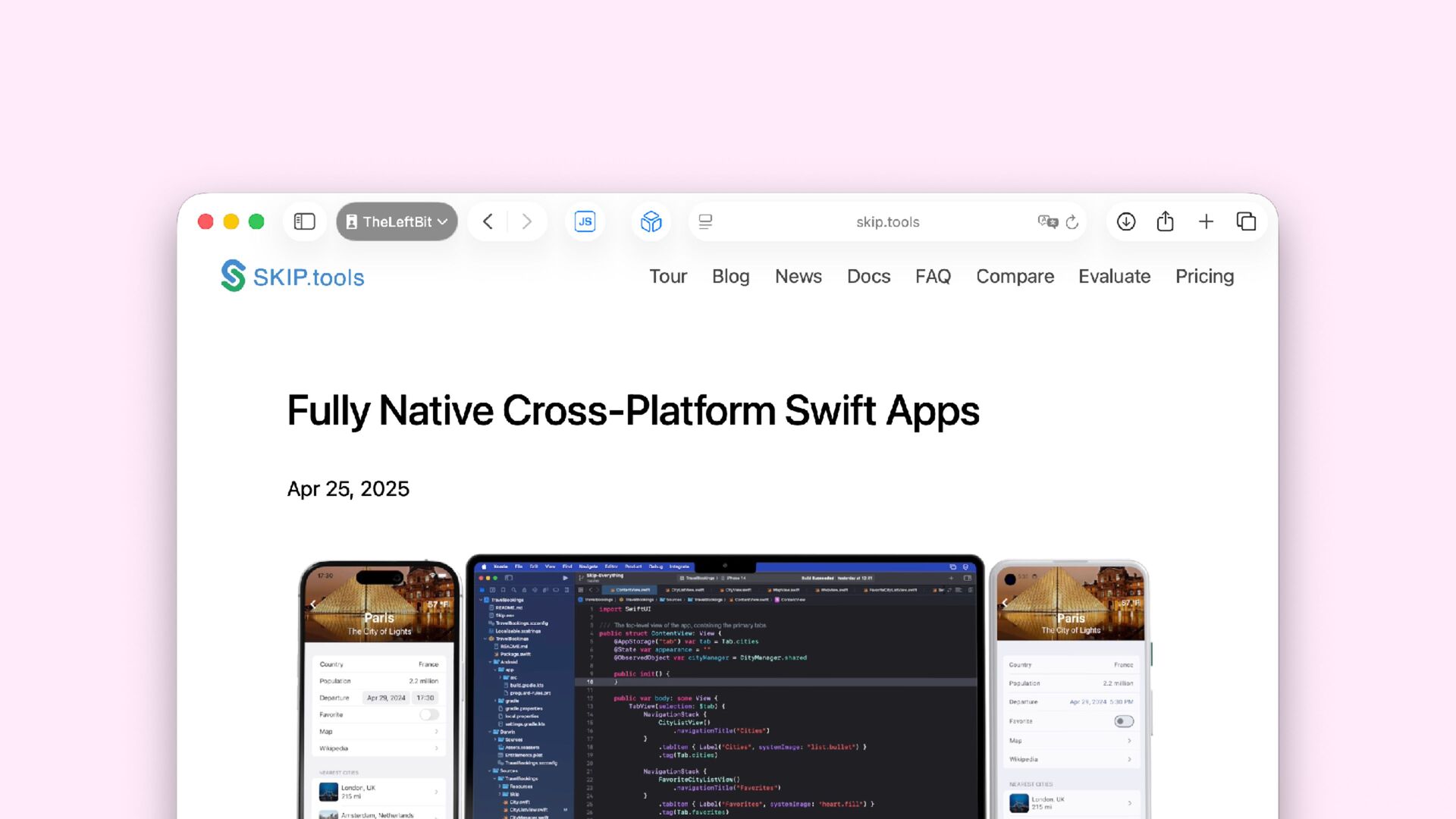Viewport: 1456px width, 819px height.
Task: Open the JS extension icon
Action: point(585,221)
